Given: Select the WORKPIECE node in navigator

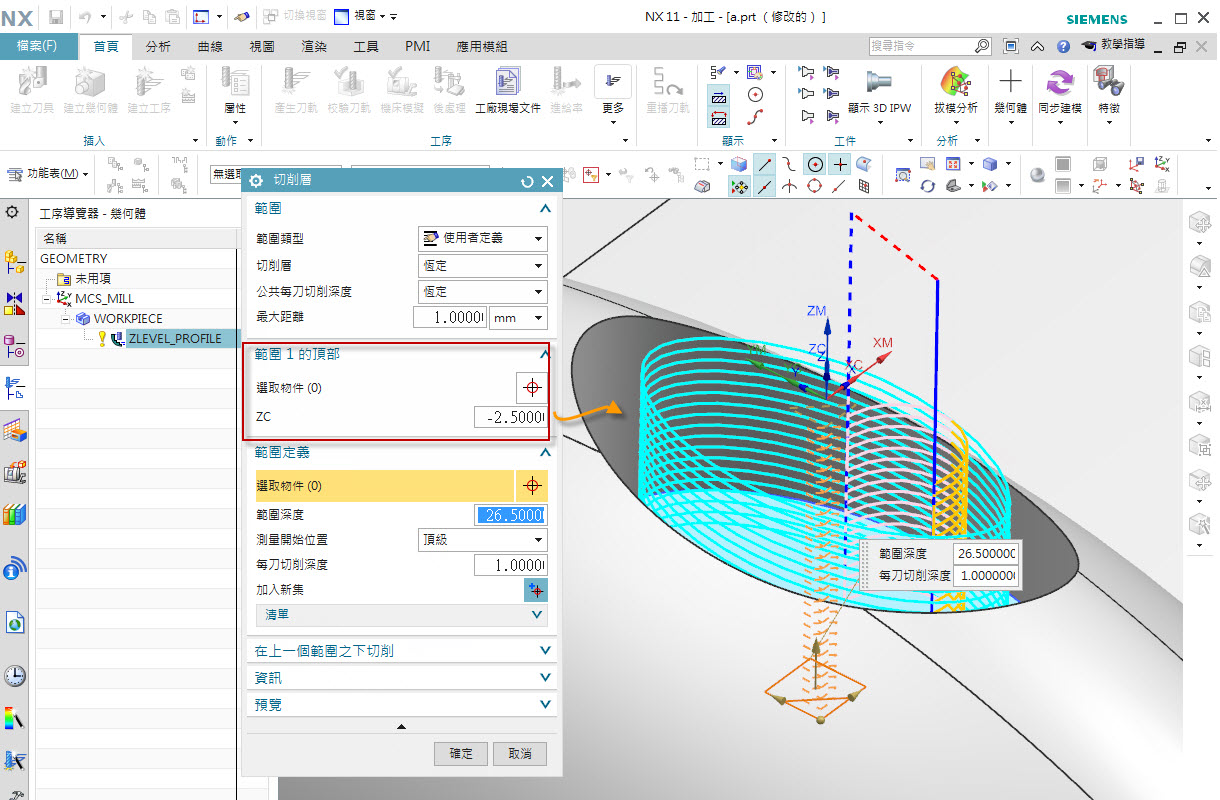Looking at the screenshot, I should point(128,318).
